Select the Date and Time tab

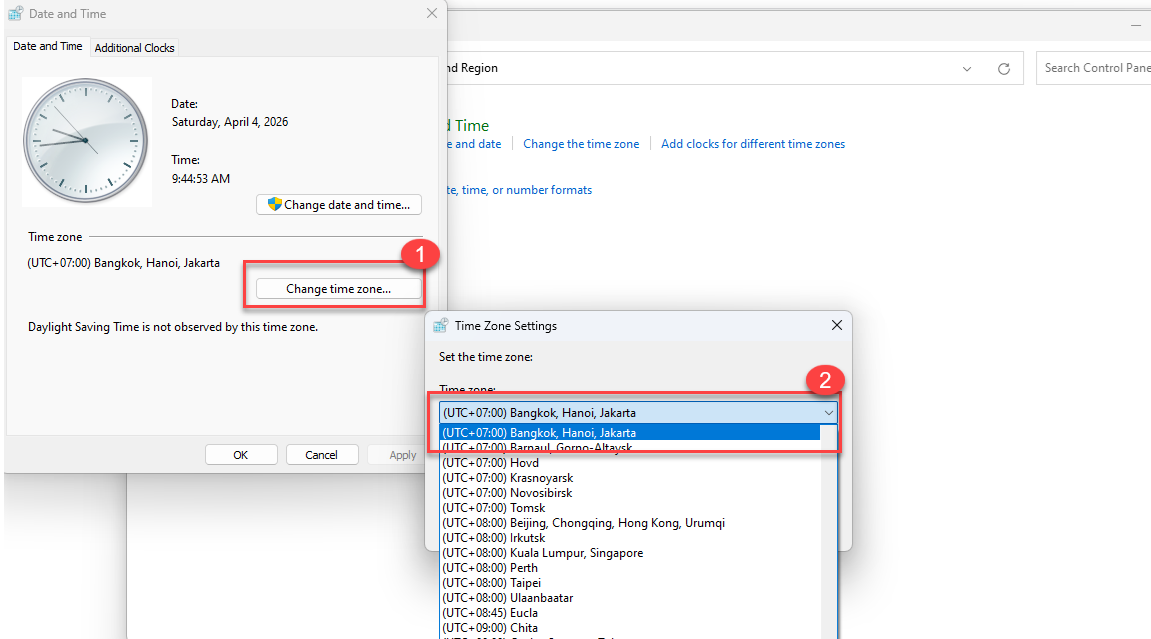tap(48, 47)
